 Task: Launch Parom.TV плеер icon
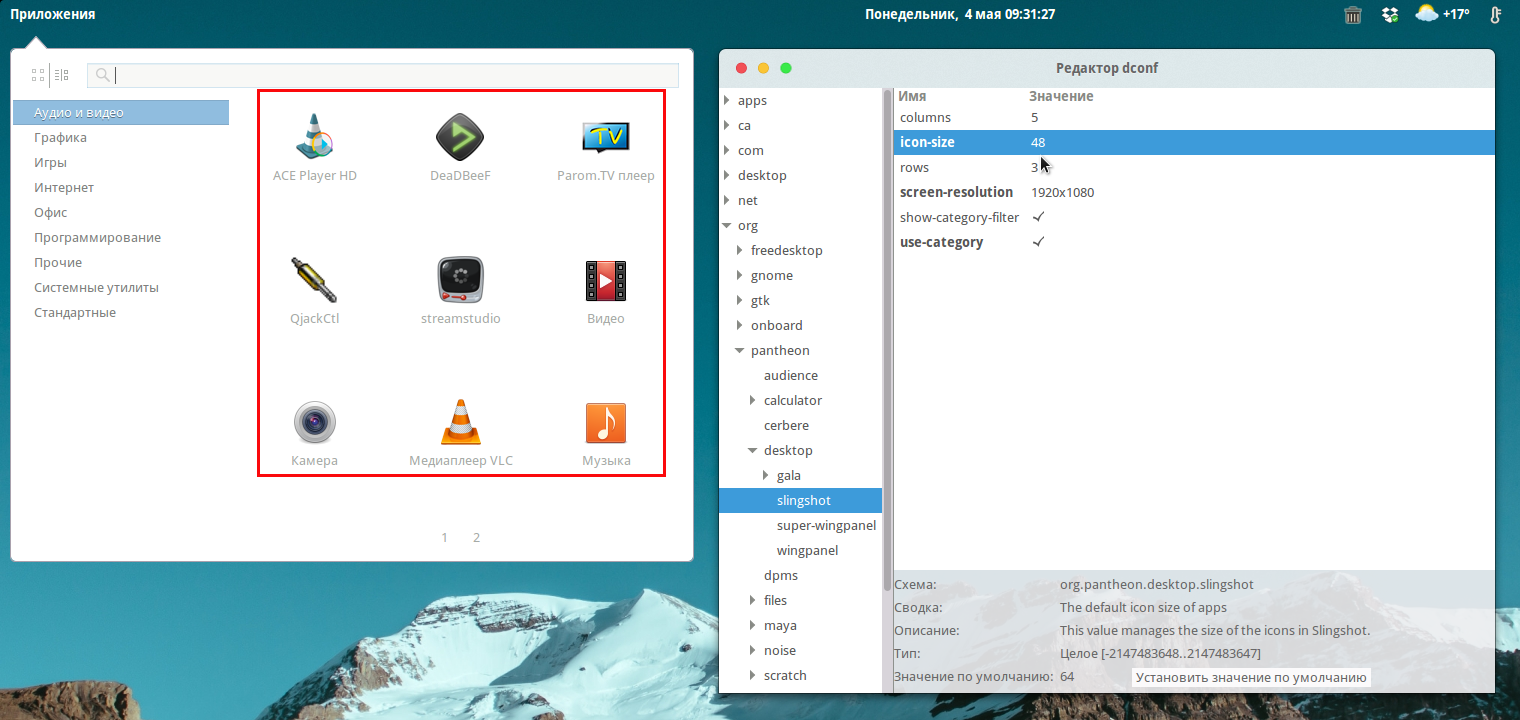(606, 137)
